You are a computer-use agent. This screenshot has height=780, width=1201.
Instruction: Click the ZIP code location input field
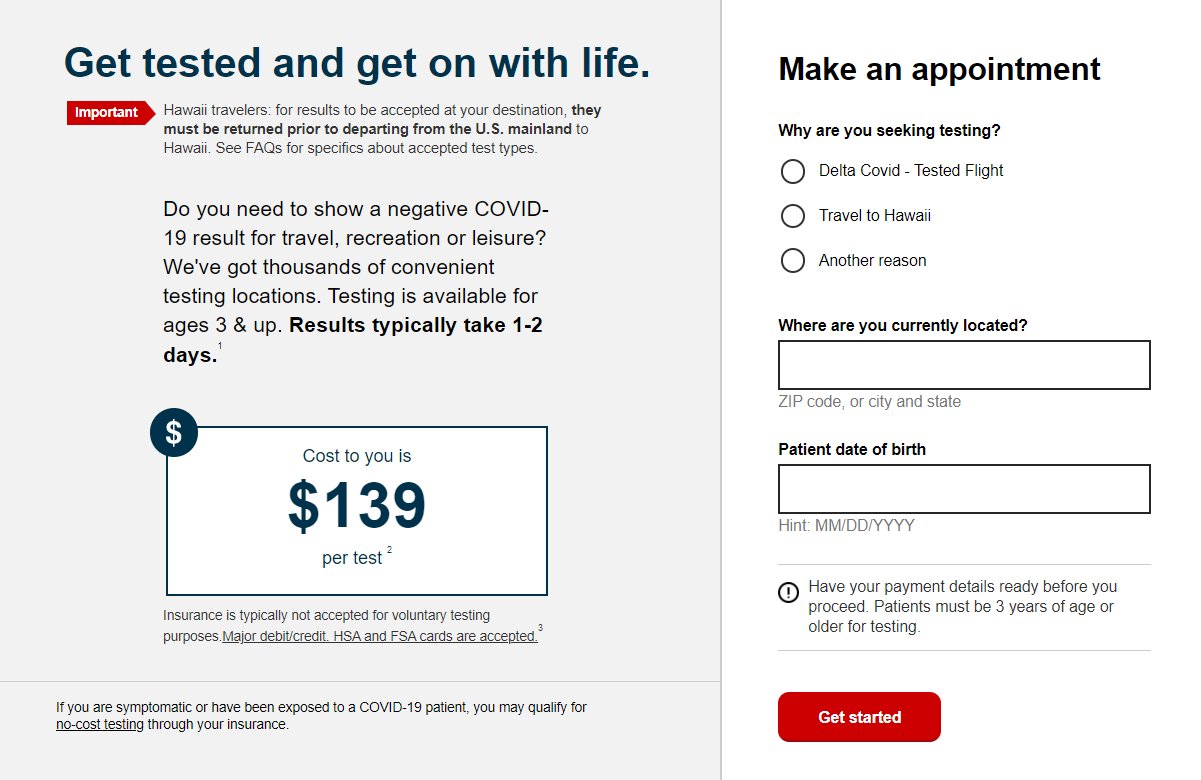[x=963, y=364]
